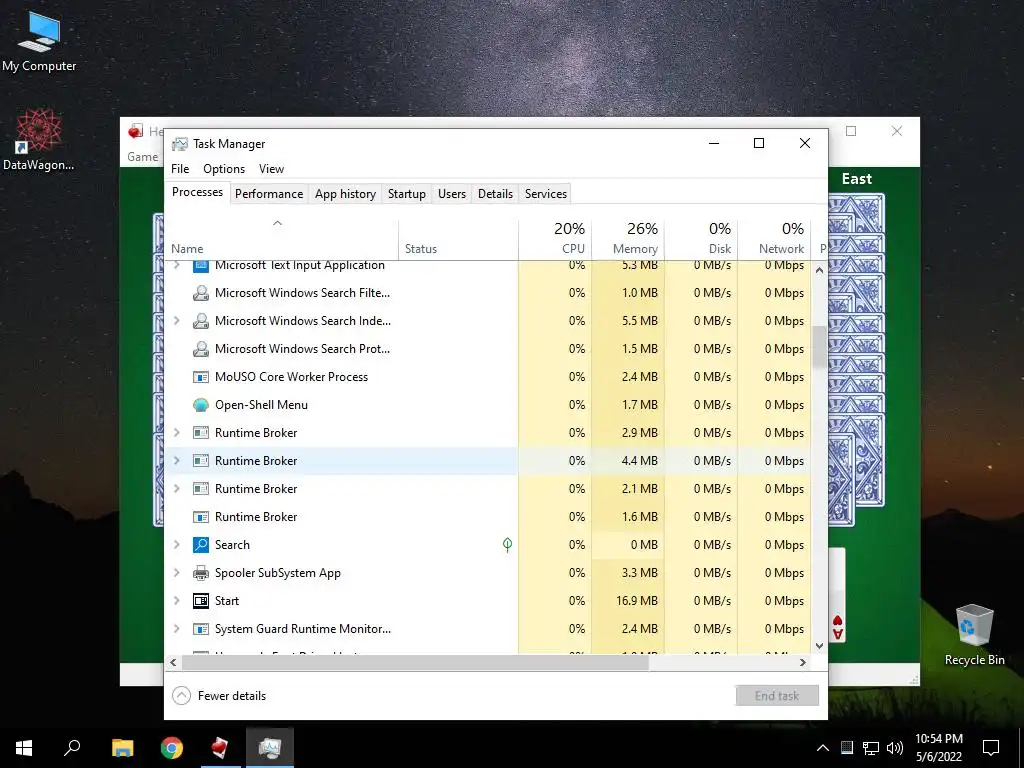Click the volume speaker tray icon
Viewport: 1024px width, 768px height.
click(895, 748)
